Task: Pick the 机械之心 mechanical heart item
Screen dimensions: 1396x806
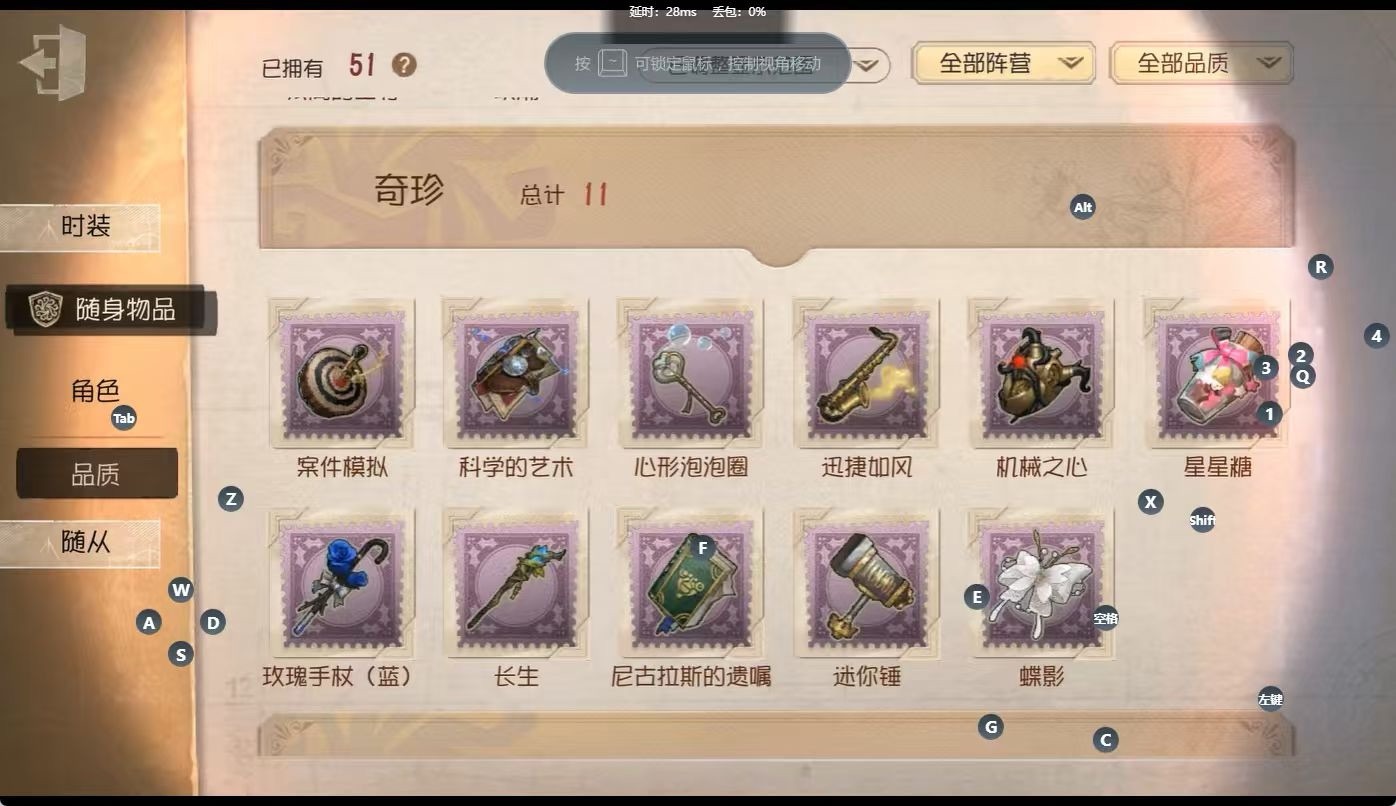Action: pos(1041,373)
